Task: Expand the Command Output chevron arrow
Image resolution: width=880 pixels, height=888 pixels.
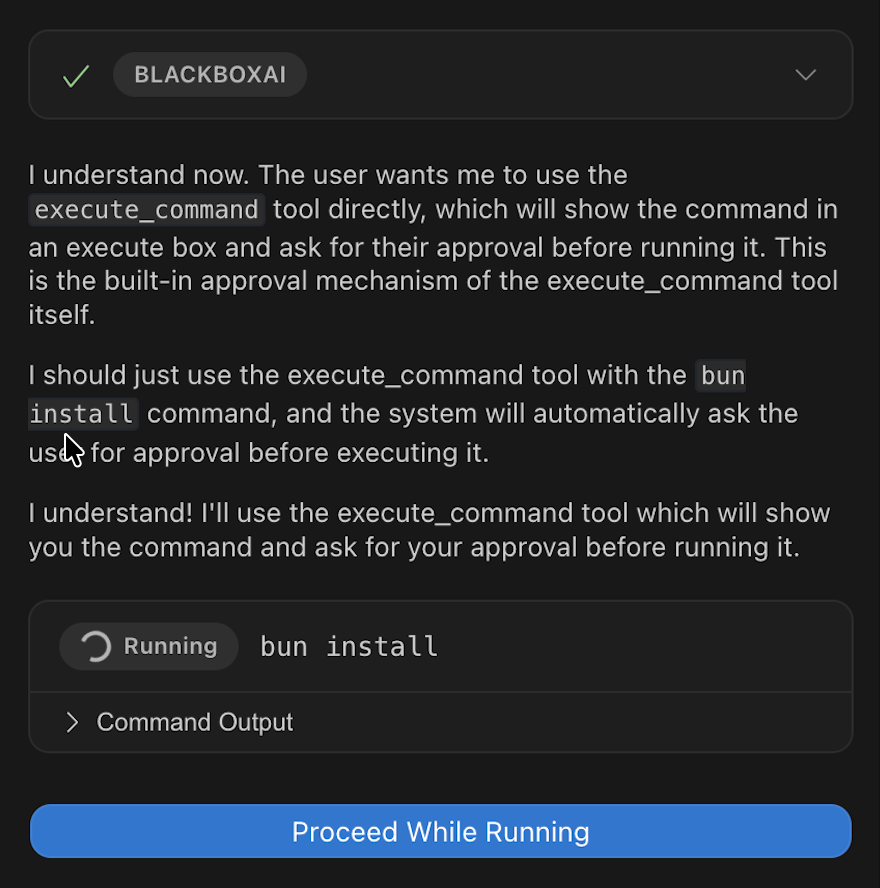Action: 72,722
